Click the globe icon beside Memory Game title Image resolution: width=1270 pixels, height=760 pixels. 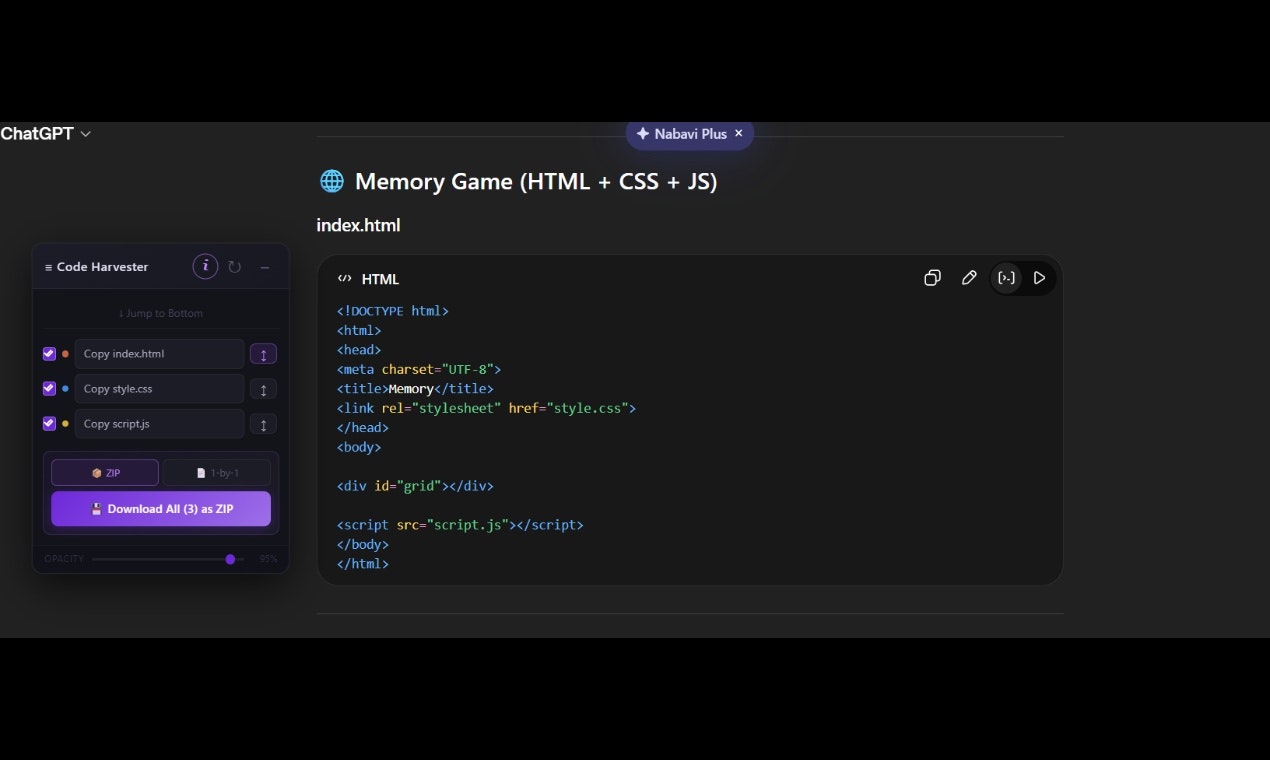point(331,181)
